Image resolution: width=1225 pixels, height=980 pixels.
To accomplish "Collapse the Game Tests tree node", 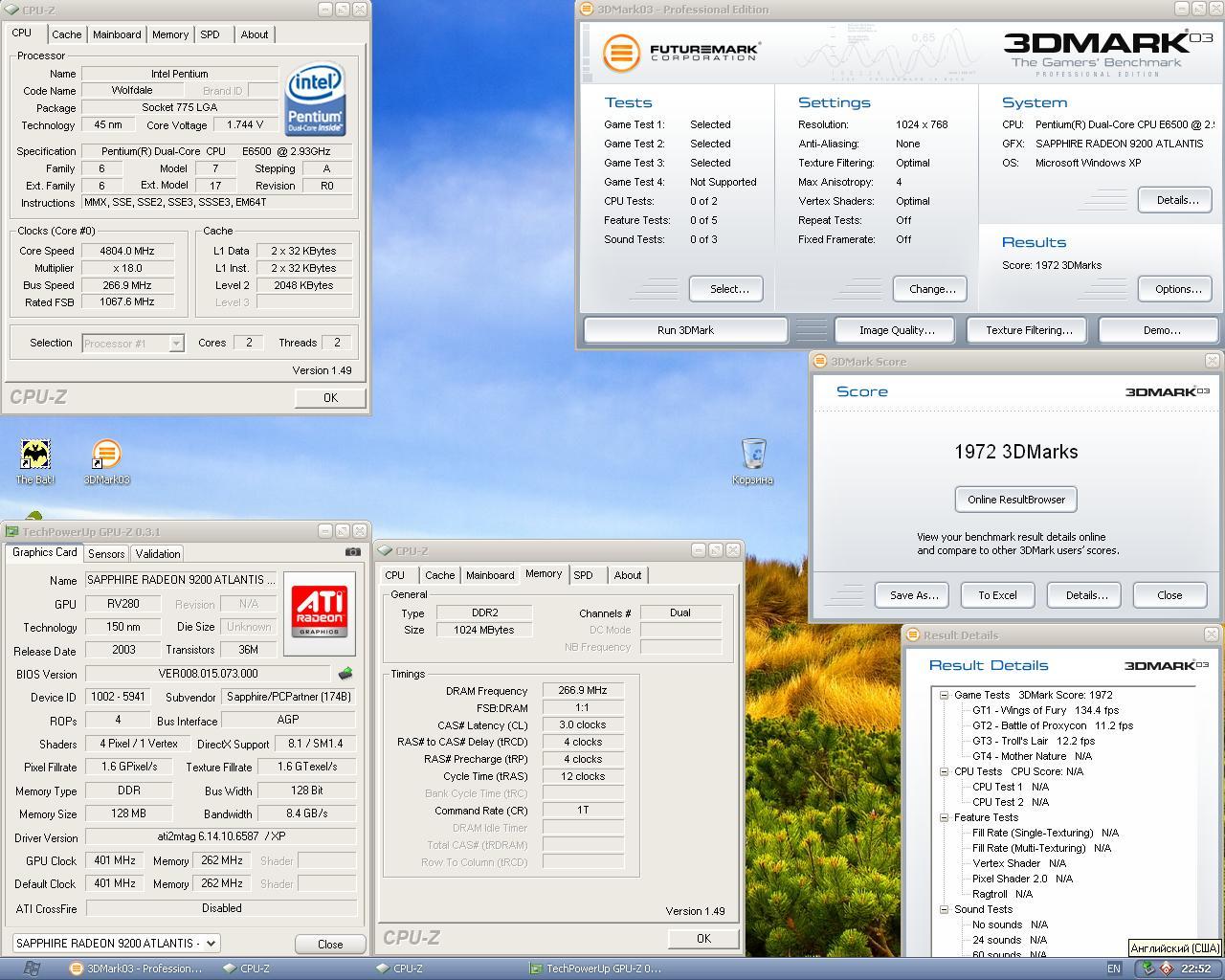I will 944,695.
